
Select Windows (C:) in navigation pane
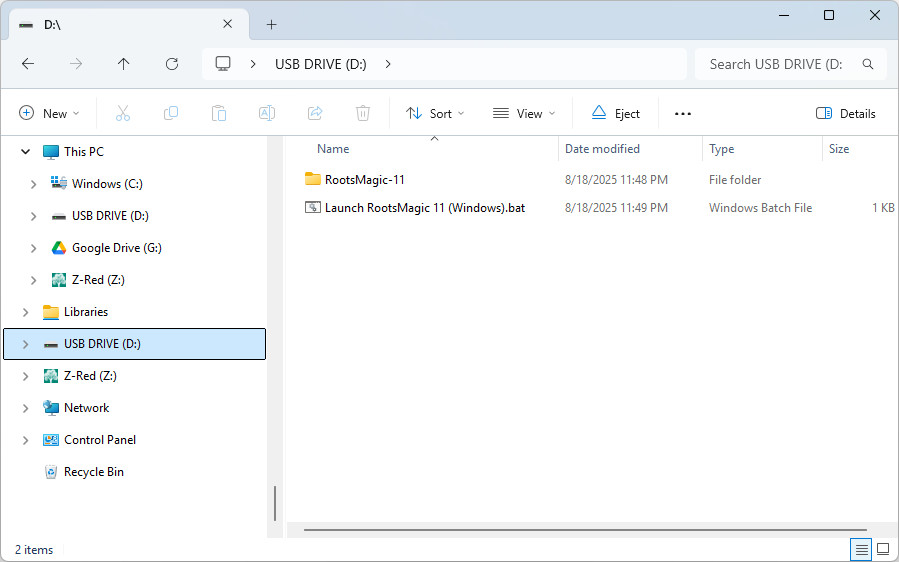point(107,184)
